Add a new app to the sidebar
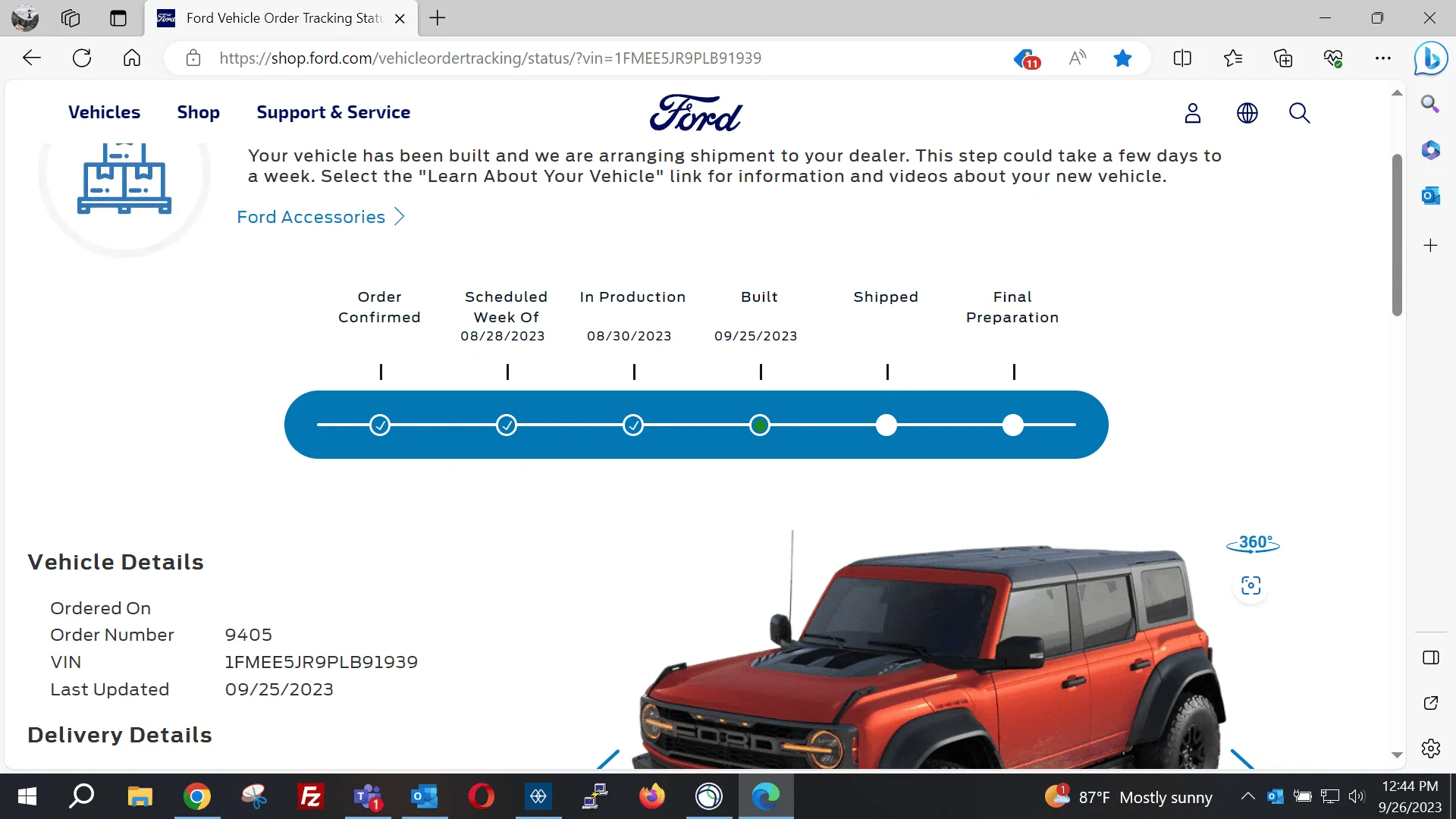 tap(1430, 245)
